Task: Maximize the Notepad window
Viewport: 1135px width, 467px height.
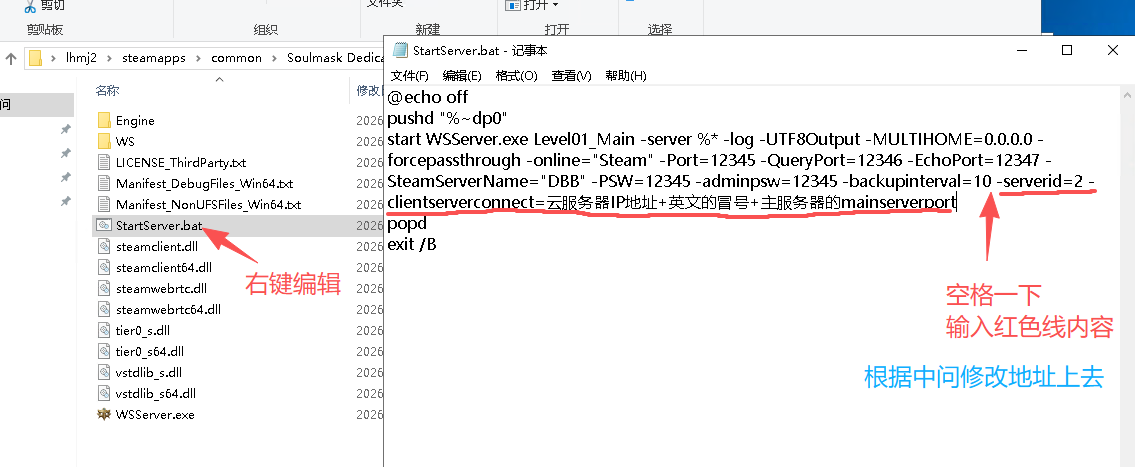Action: [1067, 50]
